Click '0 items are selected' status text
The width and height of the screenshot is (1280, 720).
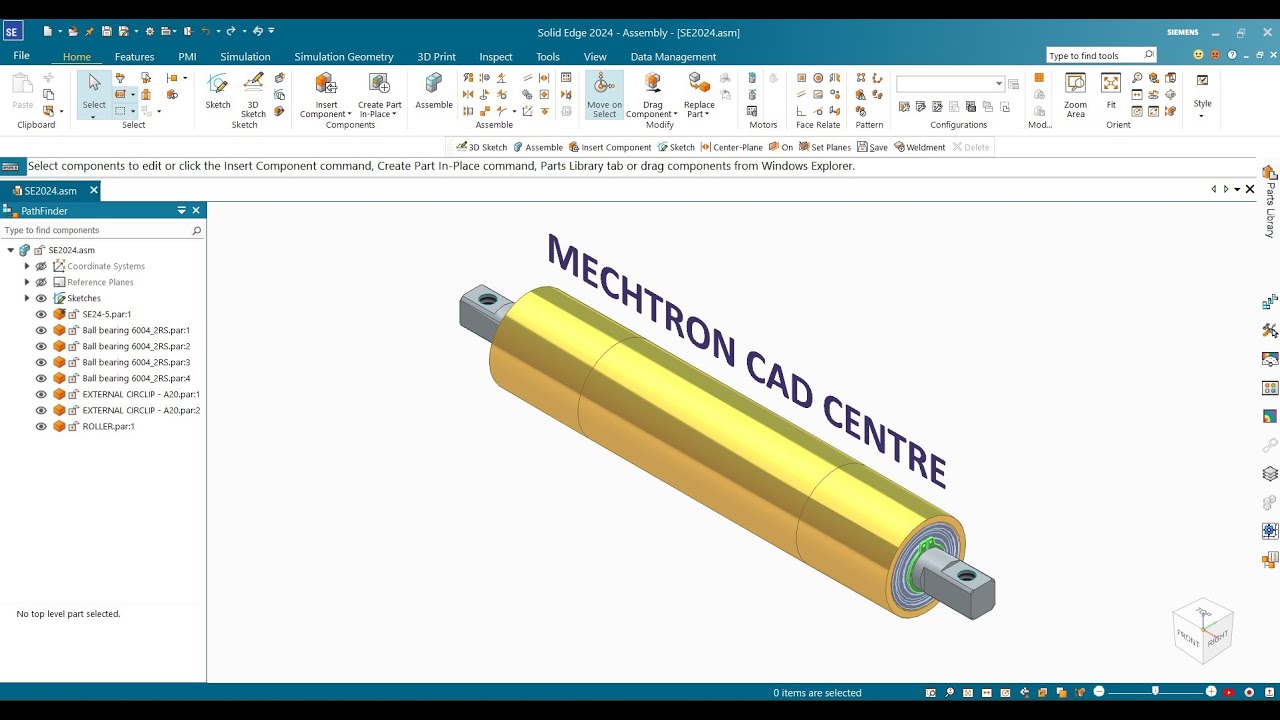point(817,692)
